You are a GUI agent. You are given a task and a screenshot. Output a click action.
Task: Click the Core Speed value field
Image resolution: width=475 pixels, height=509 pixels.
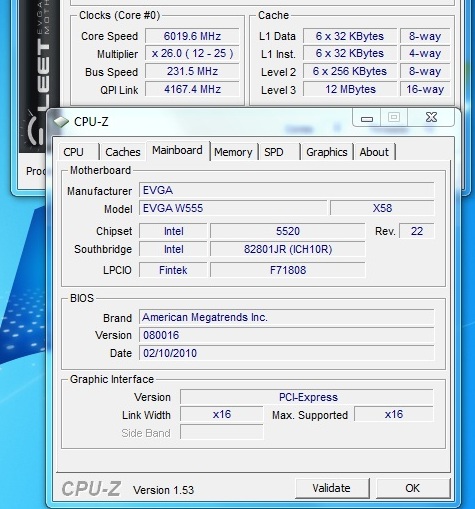192,36
